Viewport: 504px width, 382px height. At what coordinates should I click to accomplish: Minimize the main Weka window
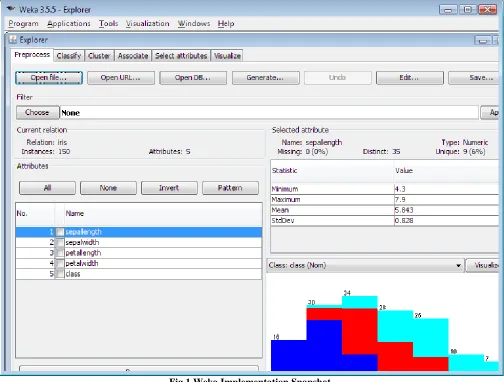click(448, 10)
